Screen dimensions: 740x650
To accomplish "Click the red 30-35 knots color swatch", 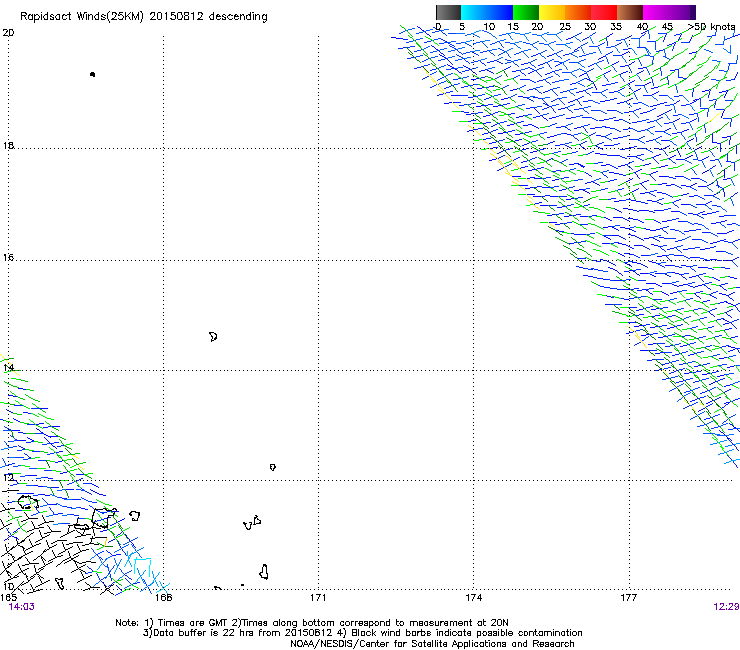I will click(x=604, y=12).
